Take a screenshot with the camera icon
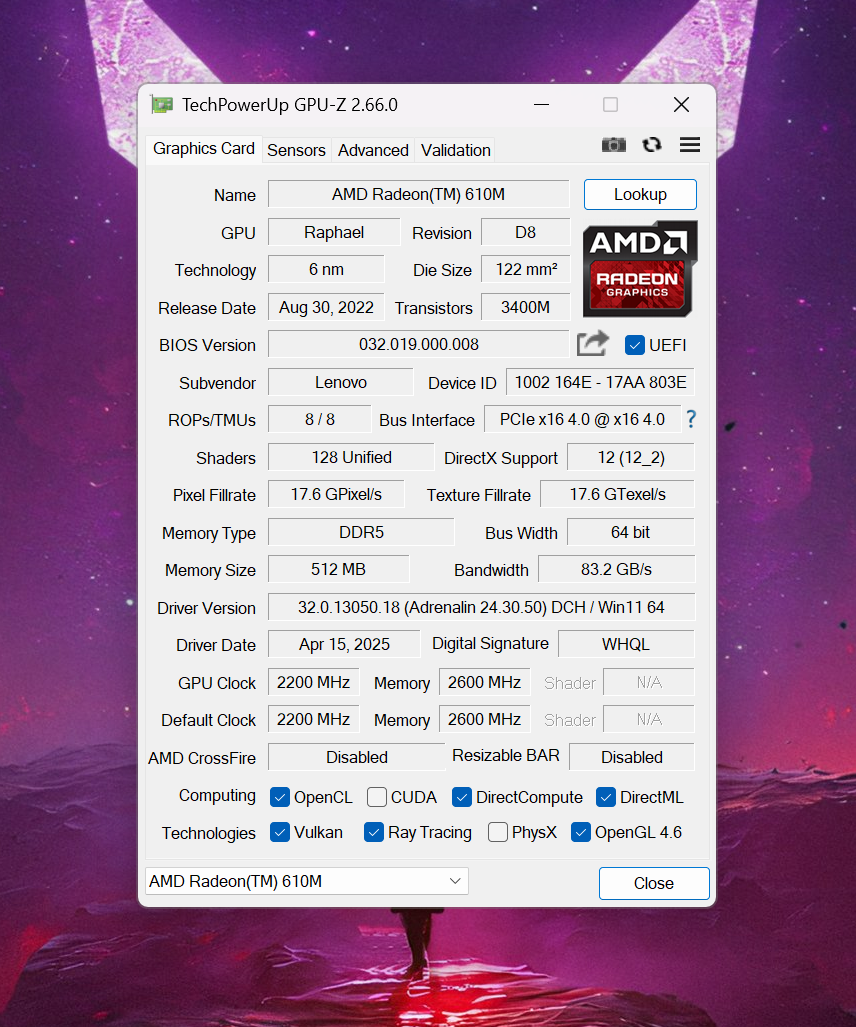This screenshot has height=1027, width=856. [614, 145]
